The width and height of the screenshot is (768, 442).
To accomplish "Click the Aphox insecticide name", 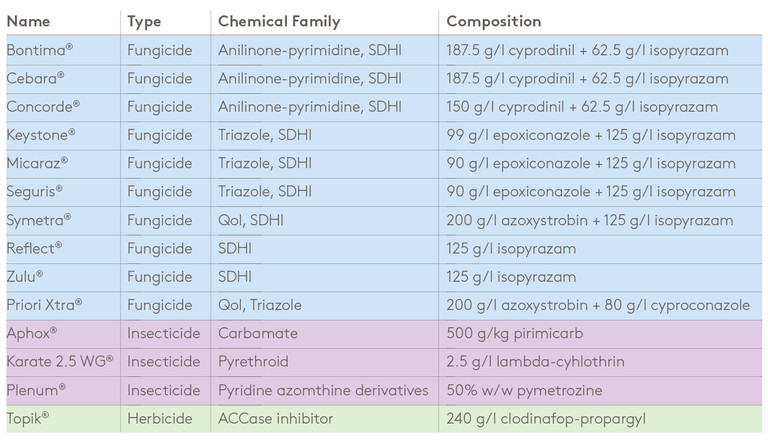I will point(32,333).
